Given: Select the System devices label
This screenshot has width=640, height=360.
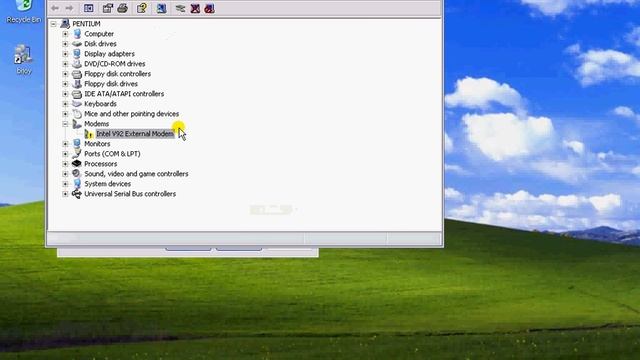Looking at the screenshot, I should pos(107,184).
